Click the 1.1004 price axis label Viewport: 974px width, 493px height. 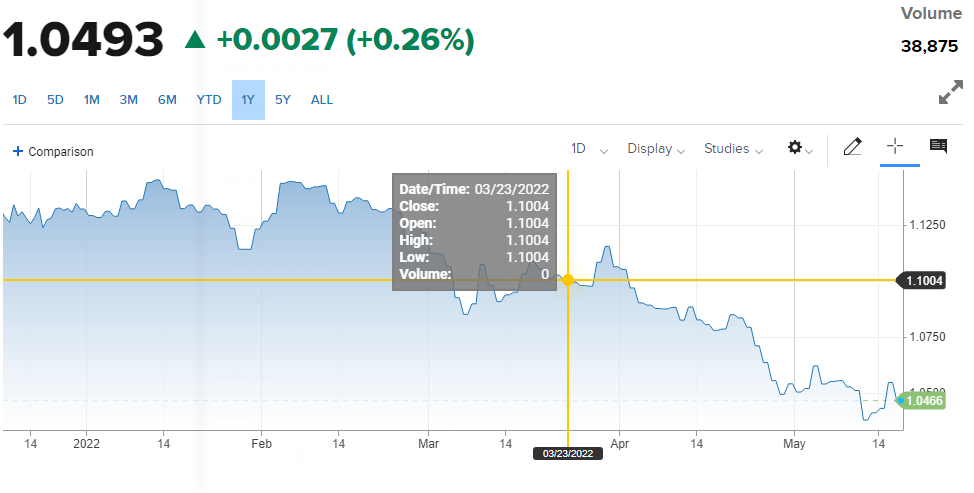click(x=924, y=281)
